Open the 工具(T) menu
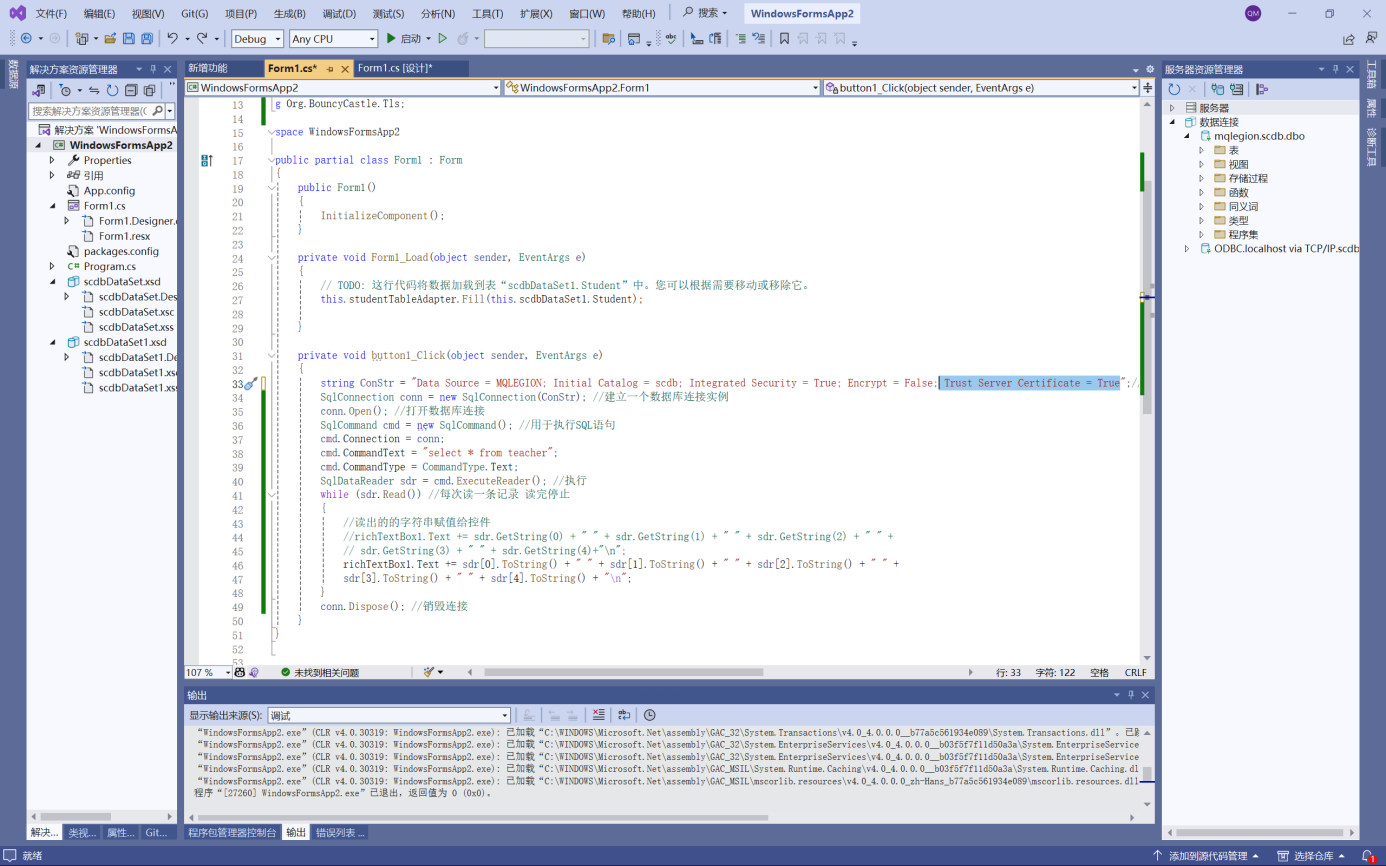This screenshot has height=866, width=1386. pyautogui.click(x=487, y=13)
